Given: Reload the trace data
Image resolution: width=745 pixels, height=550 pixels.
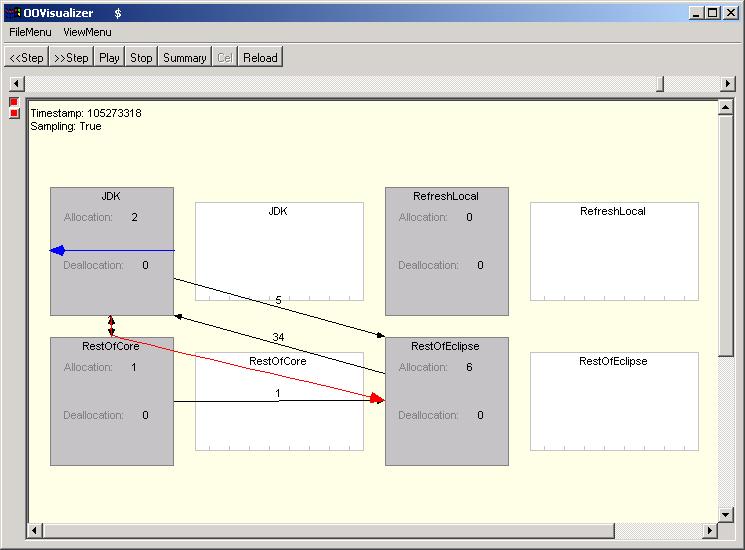Looking at the screenshot, I should tap(260, 57).
